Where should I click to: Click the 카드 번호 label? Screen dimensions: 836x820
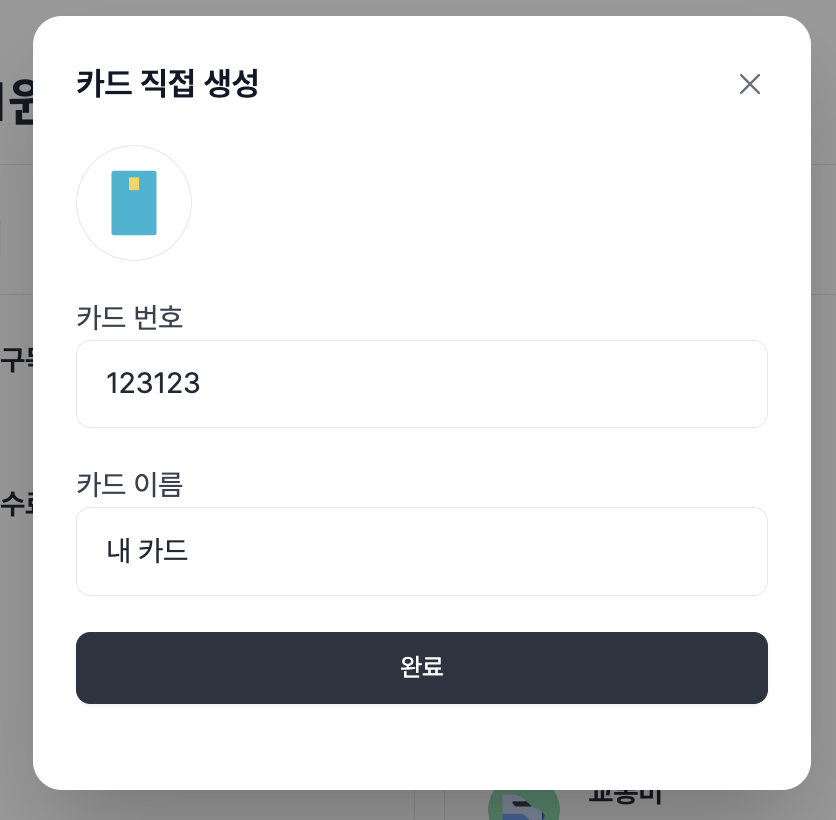[x=130, y=318]
